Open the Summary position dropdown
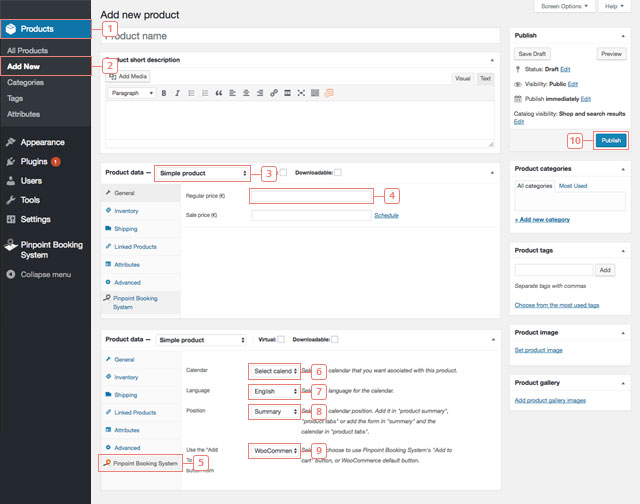 pyautogui.click(x=275, y=412)
